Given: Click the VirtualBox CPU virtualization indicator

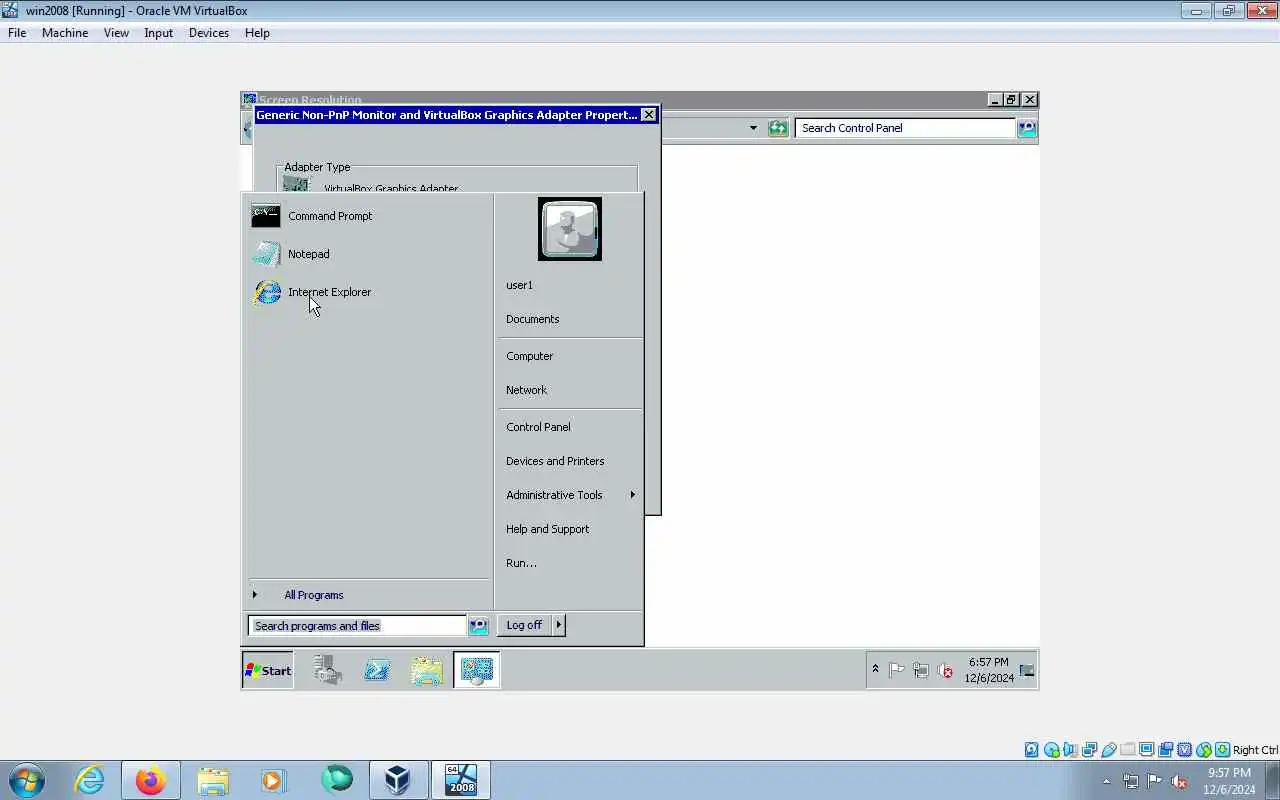Looking at the screenshot, I should pyautogui.click(x=1185, y=750).
